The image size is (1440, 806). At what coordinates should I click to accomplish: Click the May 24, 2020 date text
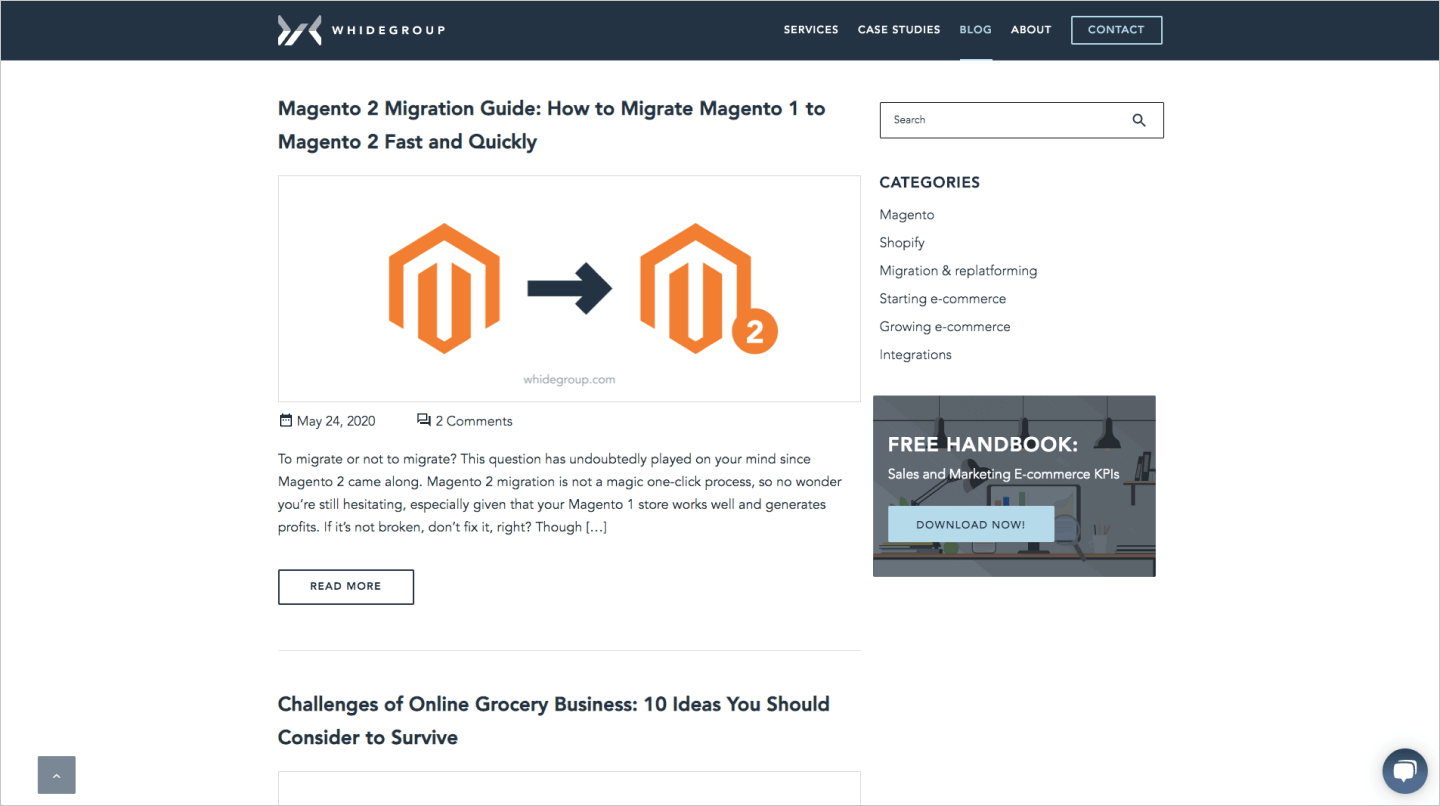coord(336,421)
